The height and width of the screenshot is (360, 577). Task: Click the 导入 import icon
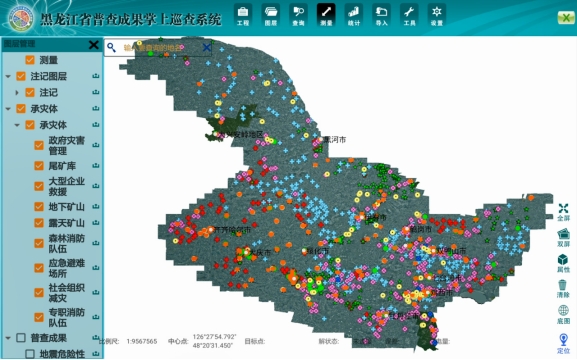[381, 15]
